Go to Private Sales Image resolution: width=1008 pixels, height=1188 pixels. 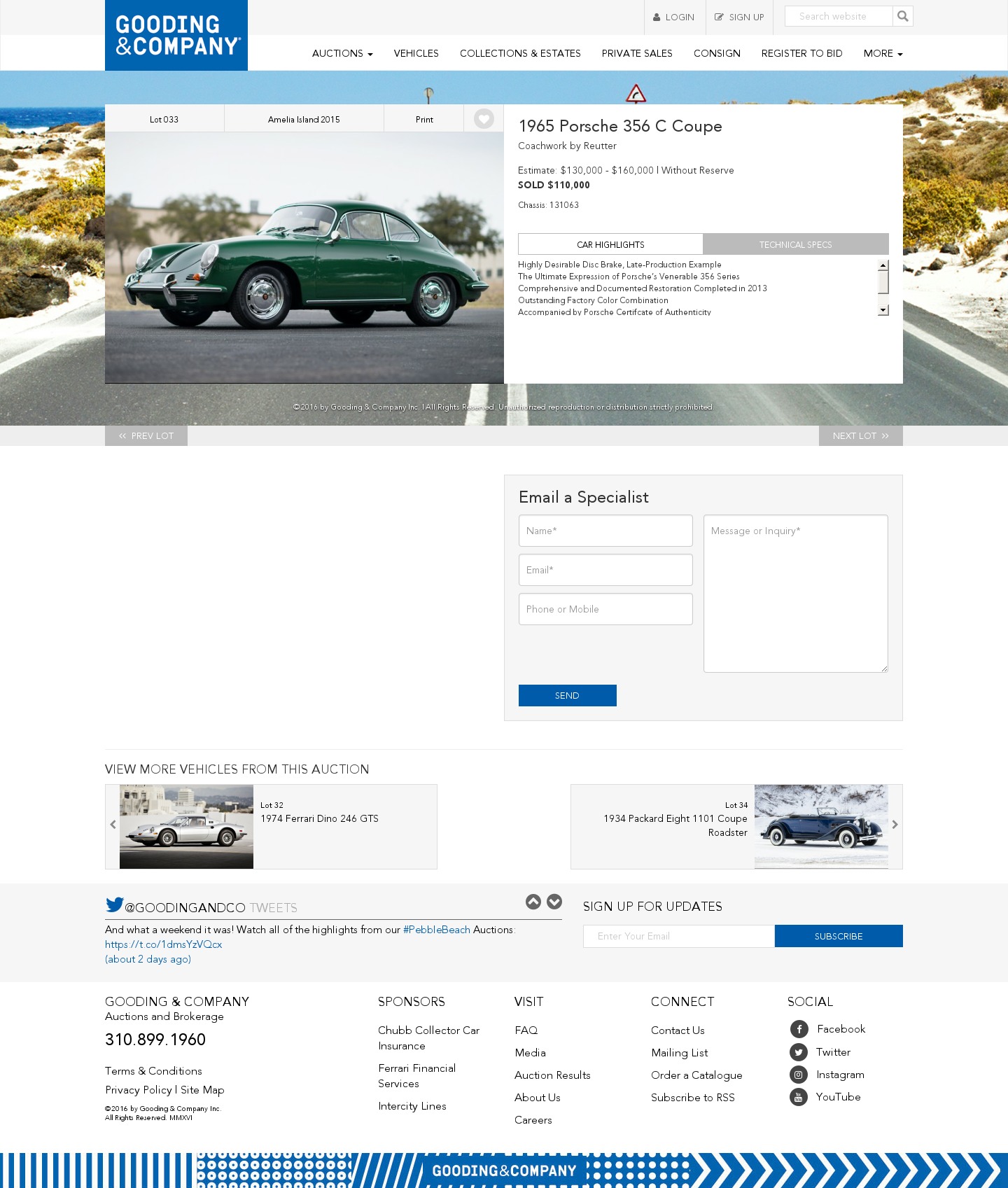pos(637,53)
